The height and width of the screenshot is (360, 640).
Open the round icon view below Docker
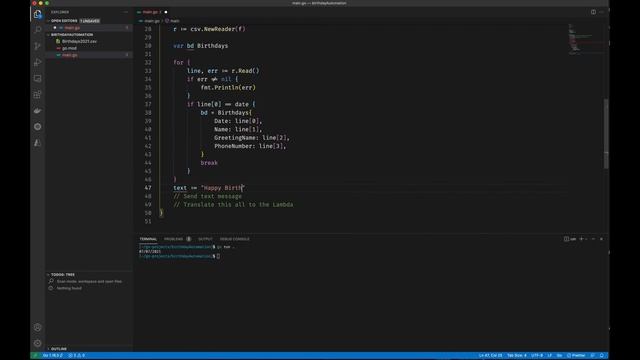tap(38, 127)
